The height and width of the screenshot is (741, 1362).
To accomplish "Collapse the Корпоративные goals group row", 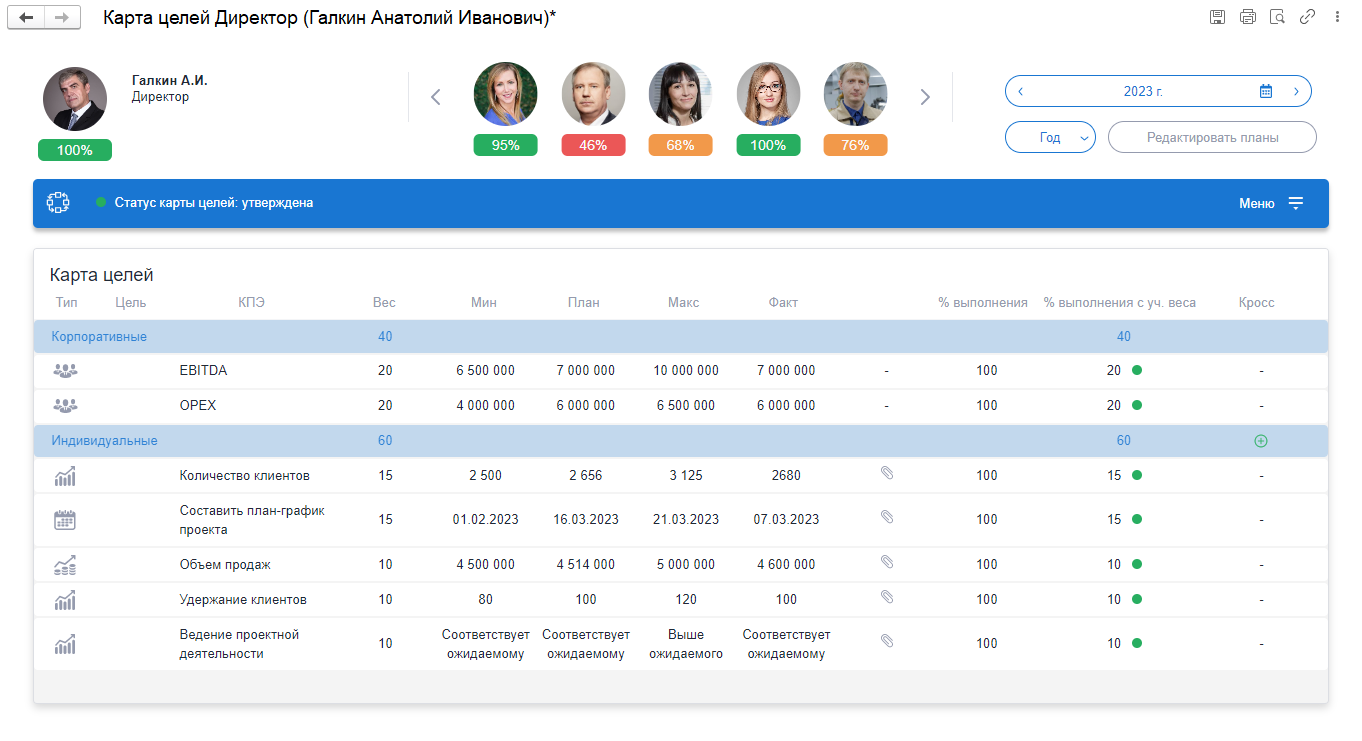I will click(680, 337).
